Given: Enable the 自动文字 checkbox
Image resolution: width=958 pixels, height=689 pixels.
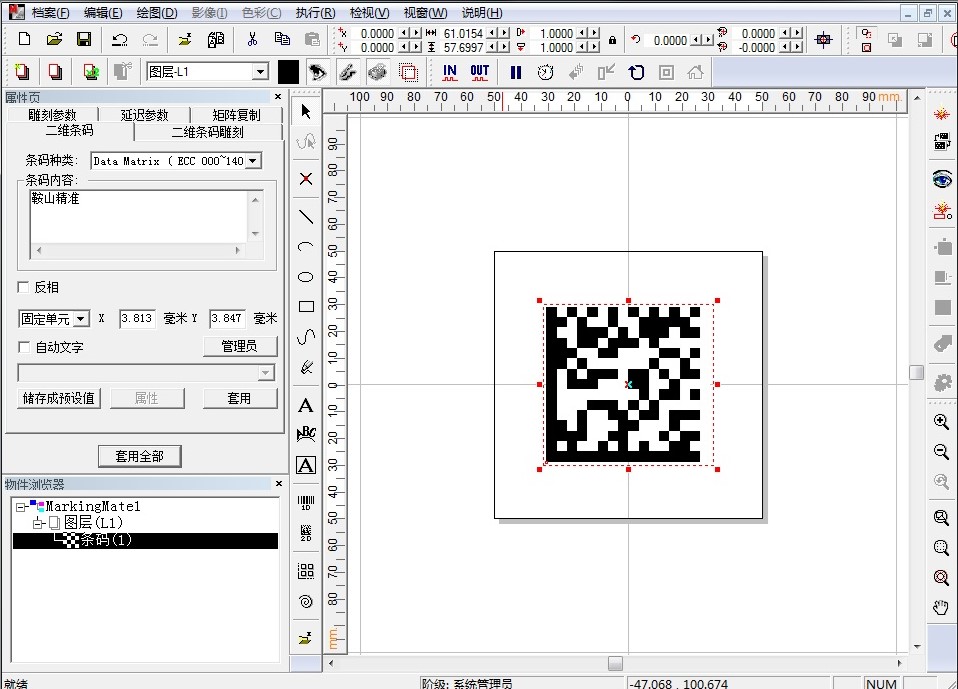Looking at the screenshot, I should [24, 347].
